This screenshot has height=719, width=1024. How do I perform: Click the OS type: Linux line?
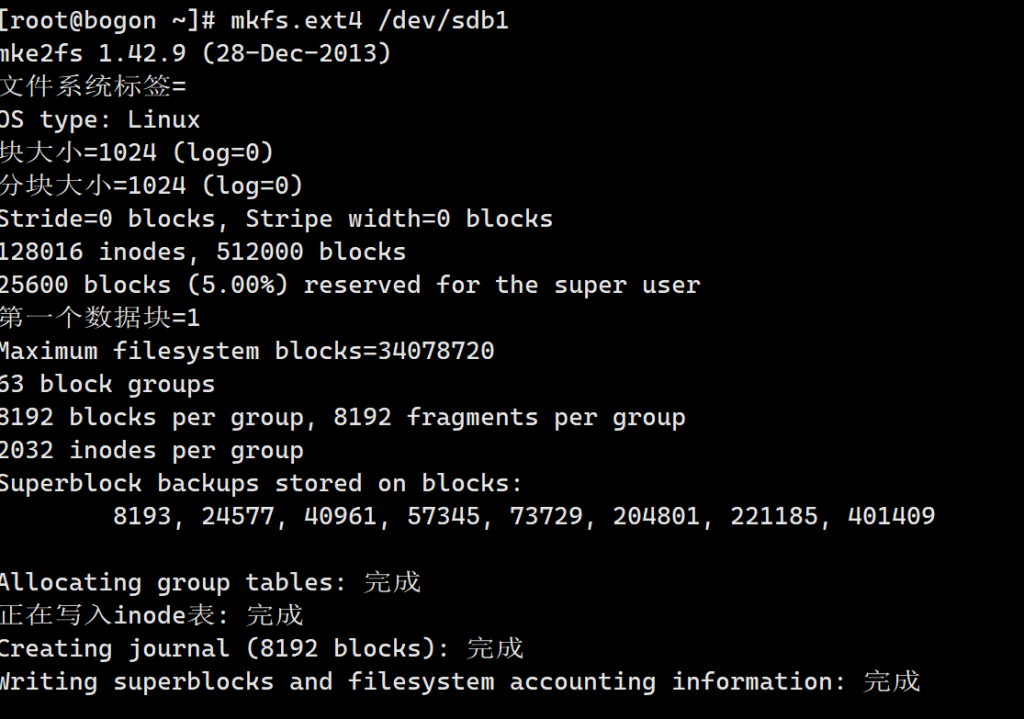click(x=100, y=120)
